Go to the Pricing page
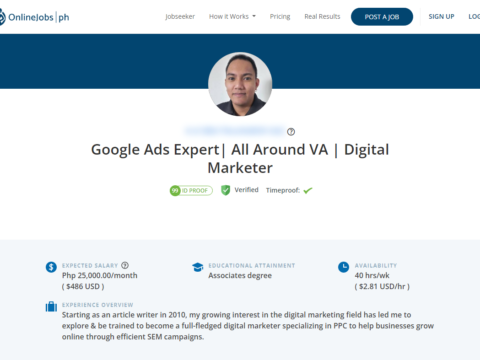 click(x=280, y=16)
